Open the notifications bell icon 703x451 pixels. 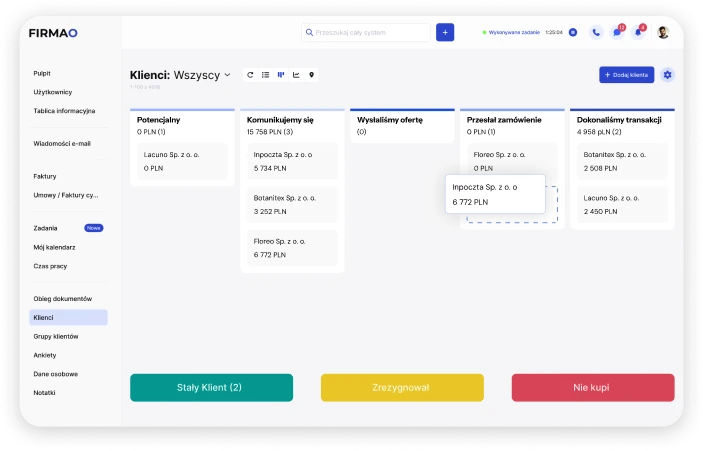638,32
